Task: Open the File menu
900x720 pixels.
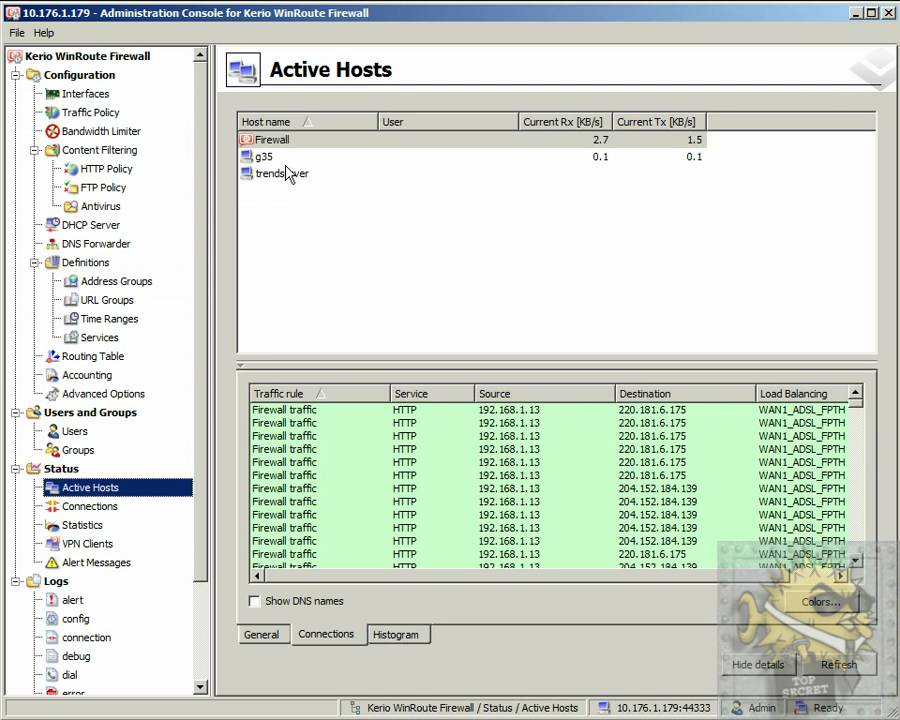Action: (17, 33)
